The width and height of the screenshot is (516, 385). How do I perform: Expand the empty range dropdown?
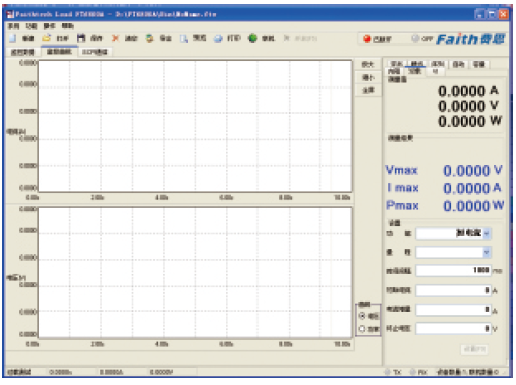click(486, 253)
